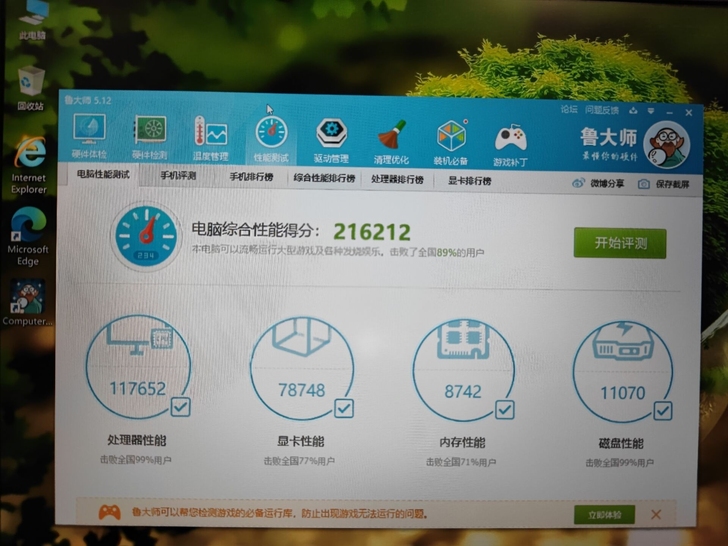Toggle the 内存性能 checkbox
Viewport: 728px width, 546px height.
(505, 410)
